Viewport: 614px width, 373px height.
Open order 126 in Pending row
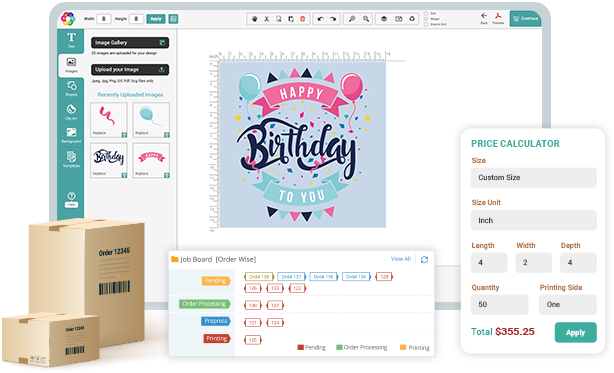pos(253,288)
